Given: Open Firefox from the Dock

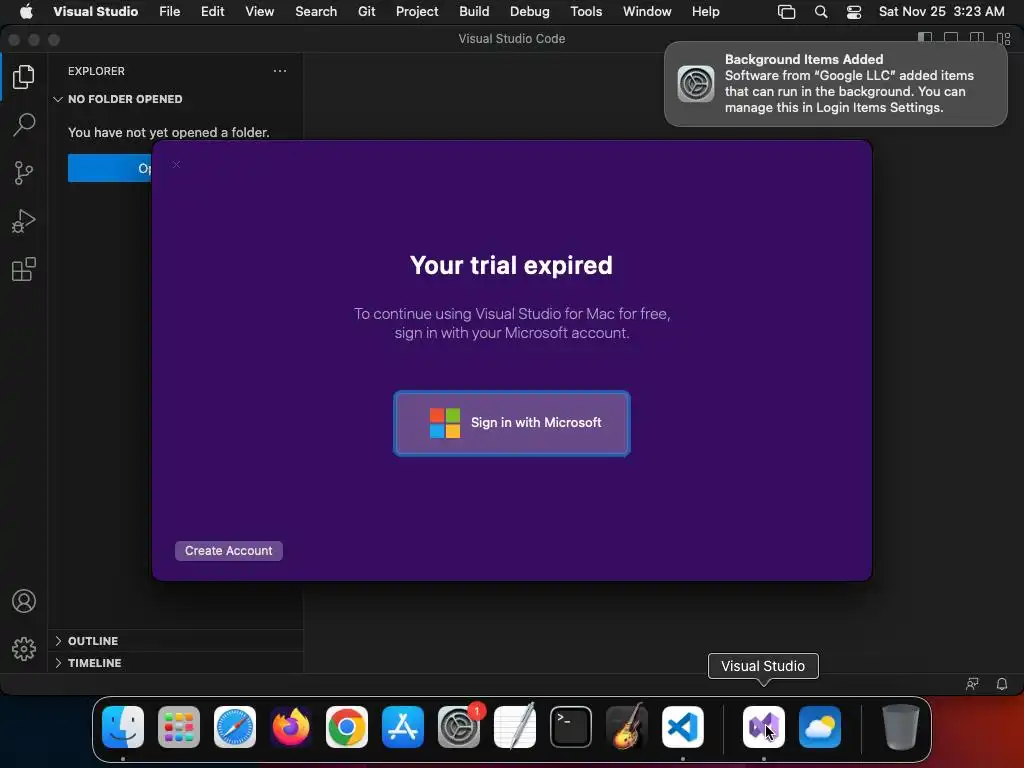Looking at the screenshot, I should point(291,727).
